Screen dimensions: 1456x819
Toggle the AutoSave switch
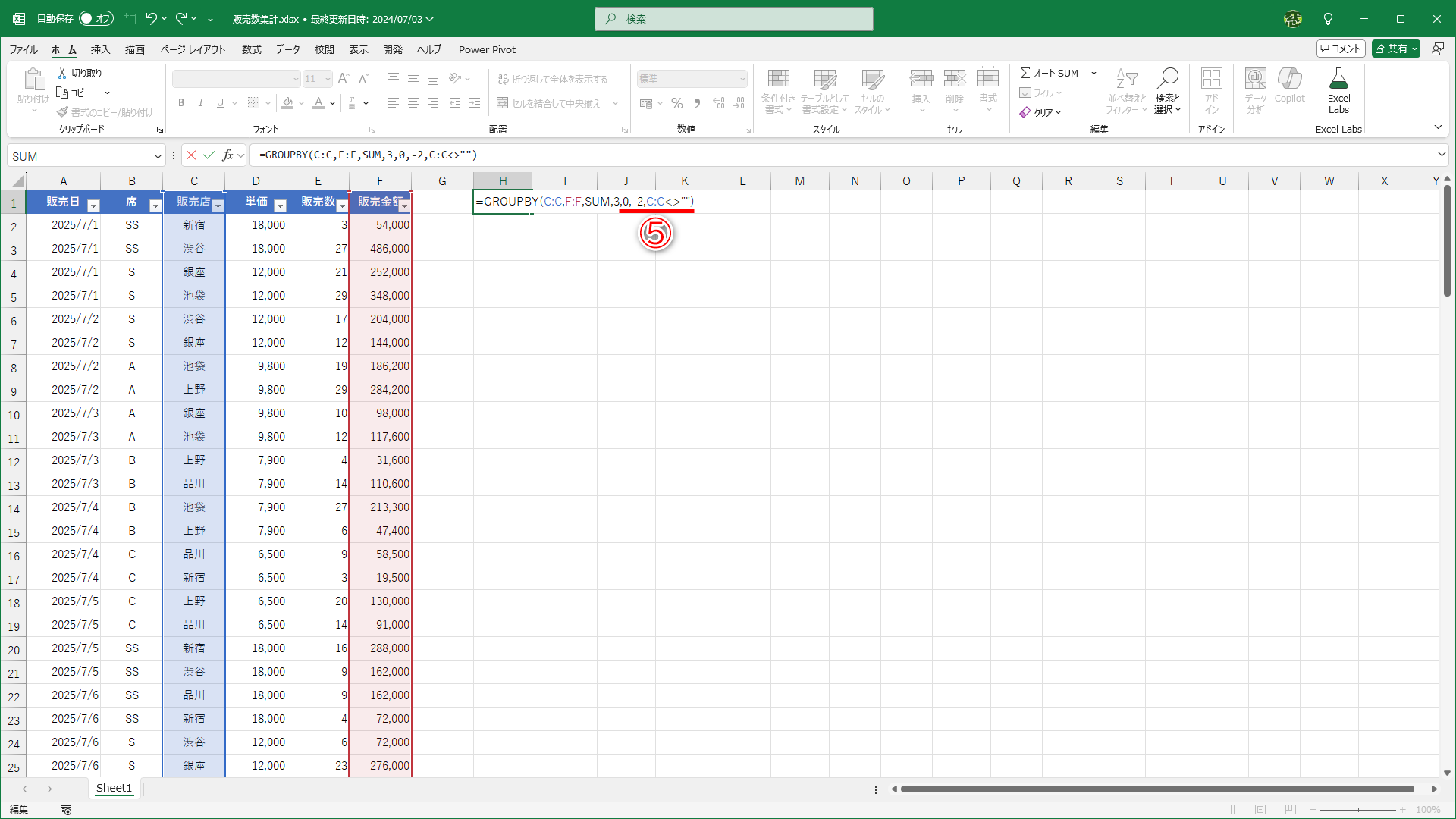click(96, 19)
